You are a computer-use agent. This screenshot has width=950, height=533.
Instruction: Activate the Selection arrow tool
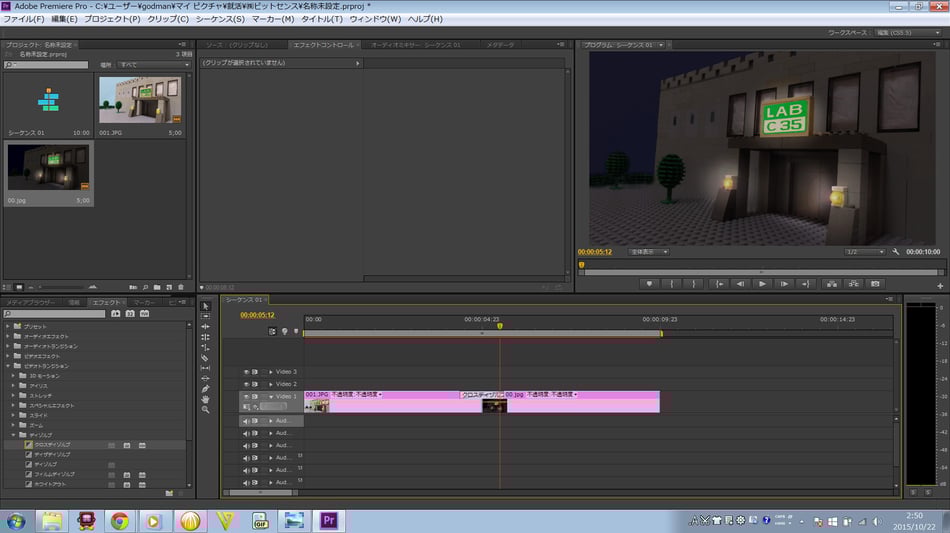205,306
